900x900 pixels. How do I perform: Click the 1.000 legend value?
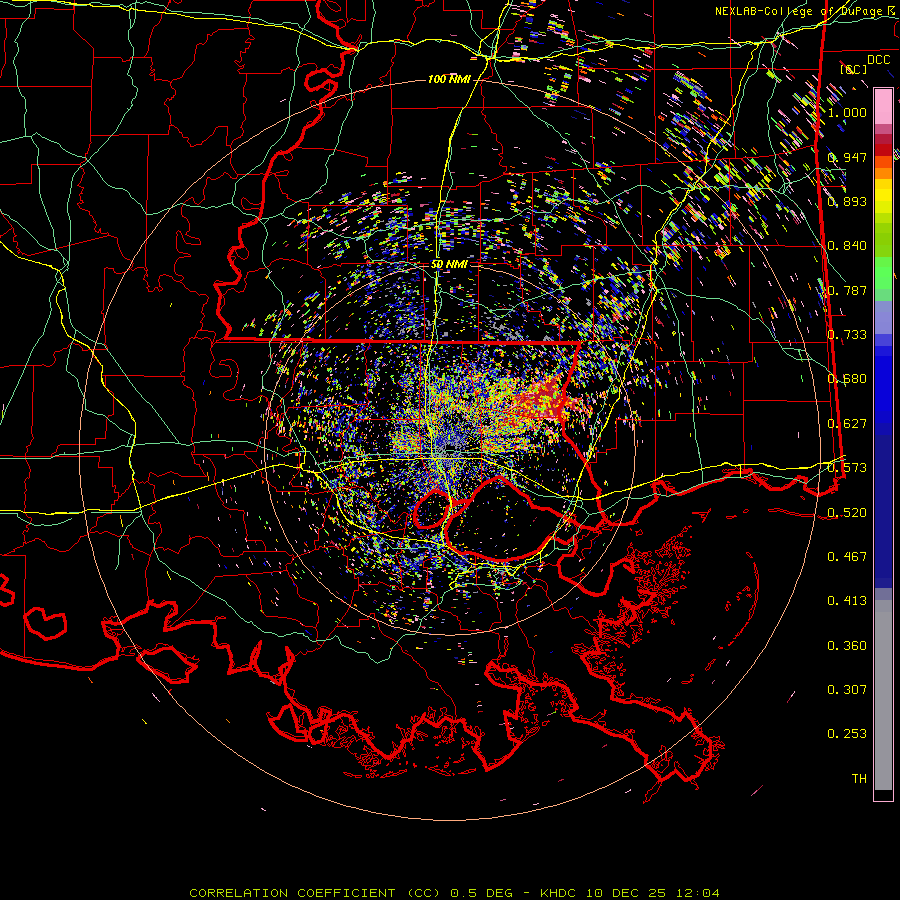click(x=847, y=112)
